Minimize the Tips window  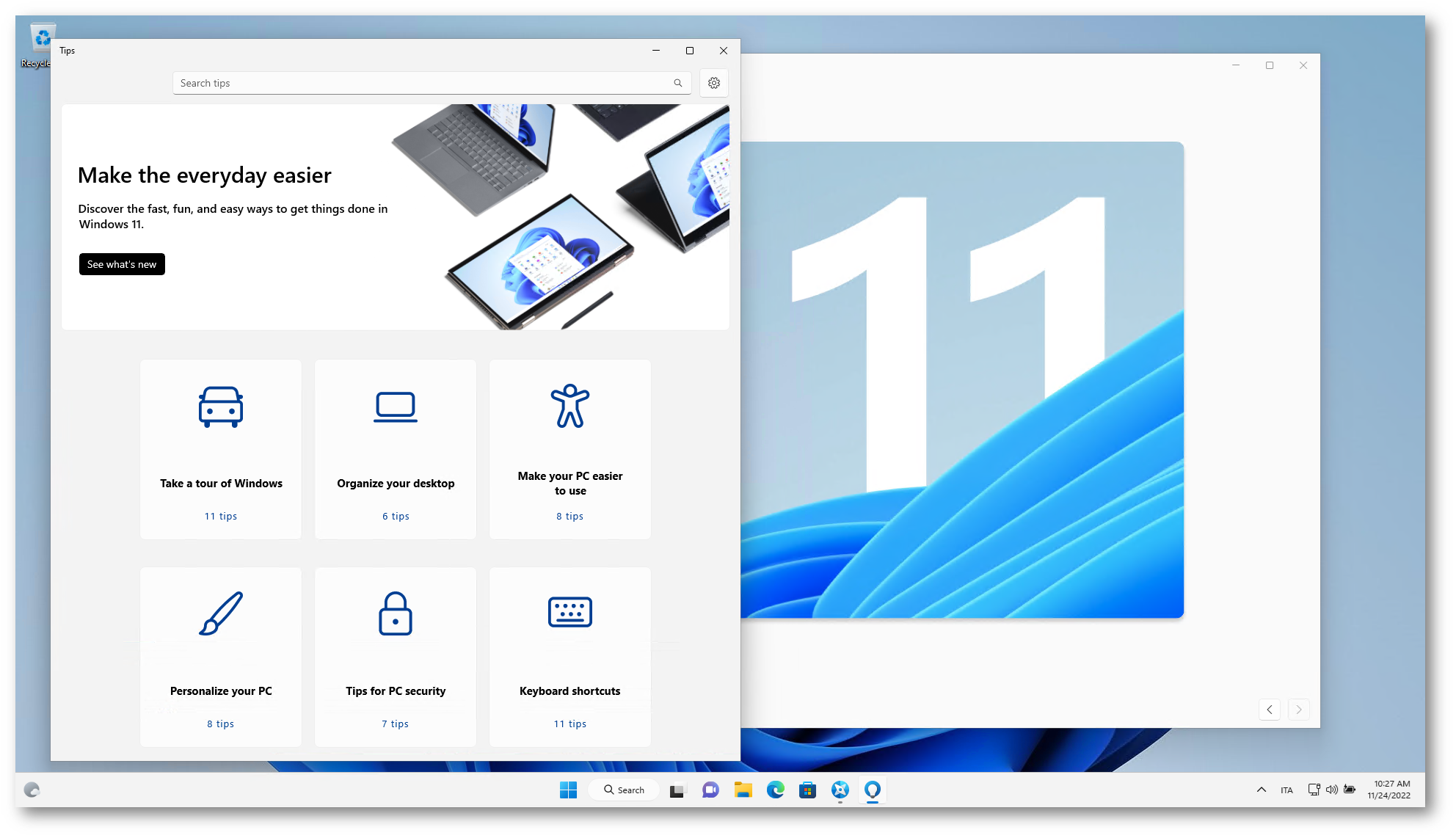point(656,51)
